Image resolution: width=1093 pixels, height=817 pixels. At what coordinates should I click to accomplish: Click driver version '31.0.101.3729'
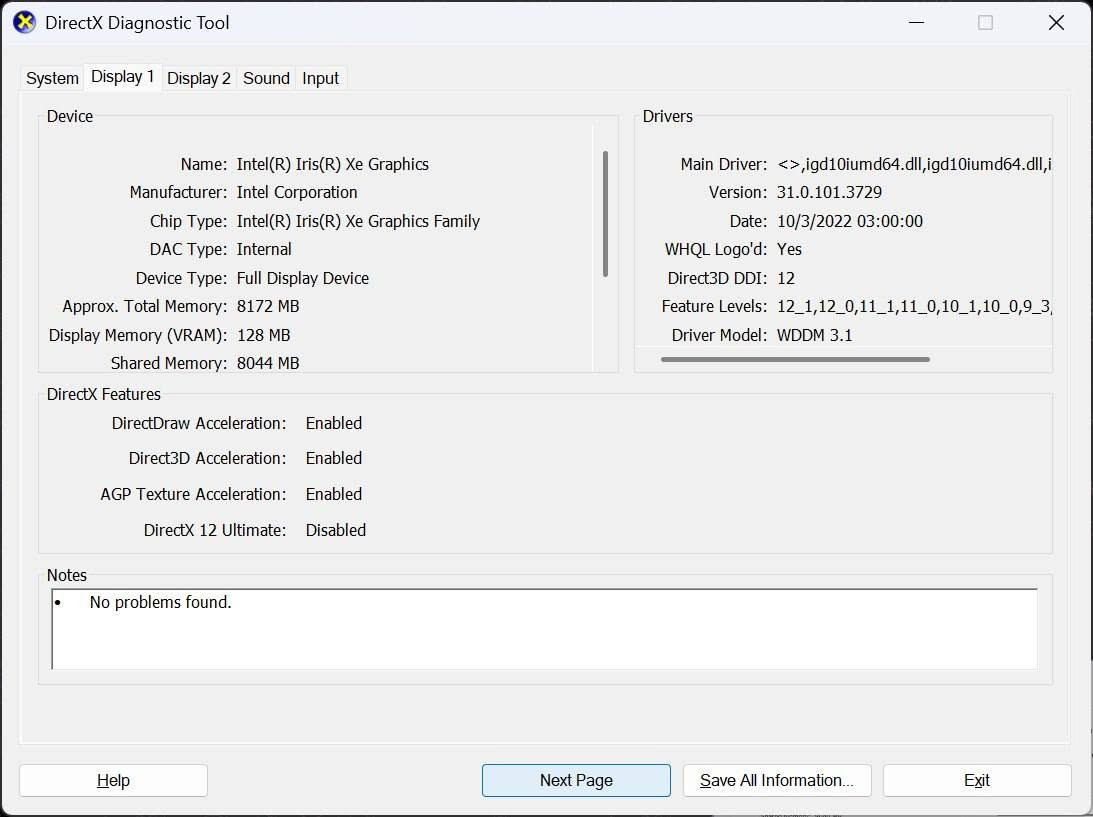click(x=830, y=192)
